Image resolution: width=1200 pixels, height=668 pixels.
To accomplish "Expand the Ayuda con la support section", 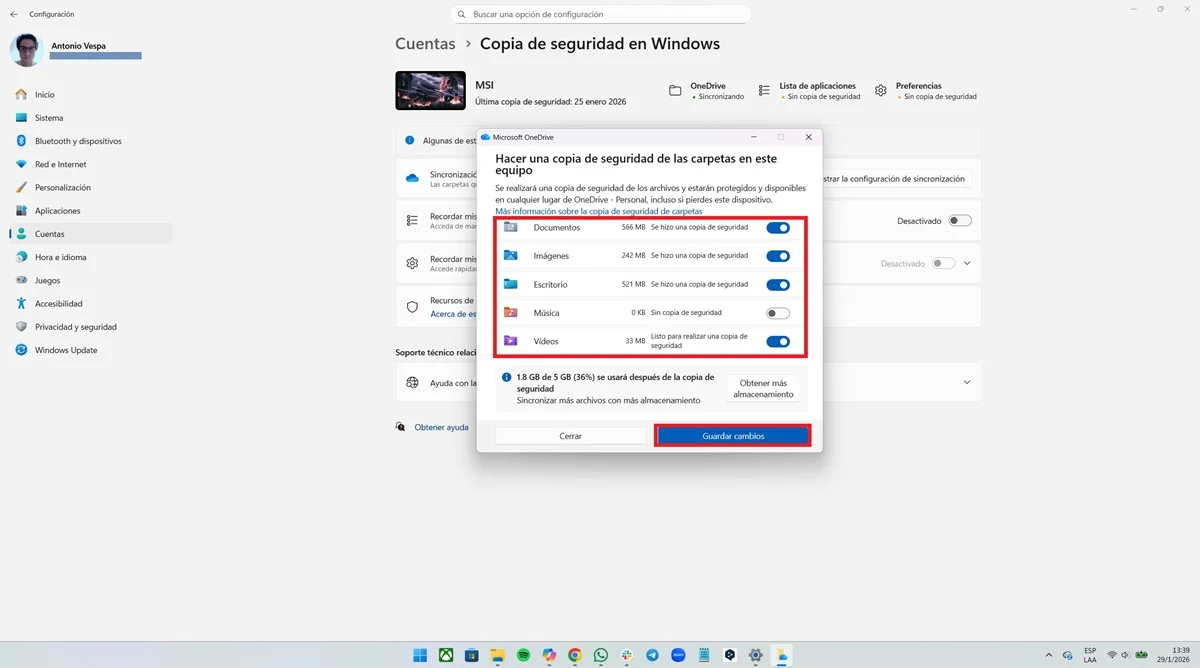I will point(967,382).
